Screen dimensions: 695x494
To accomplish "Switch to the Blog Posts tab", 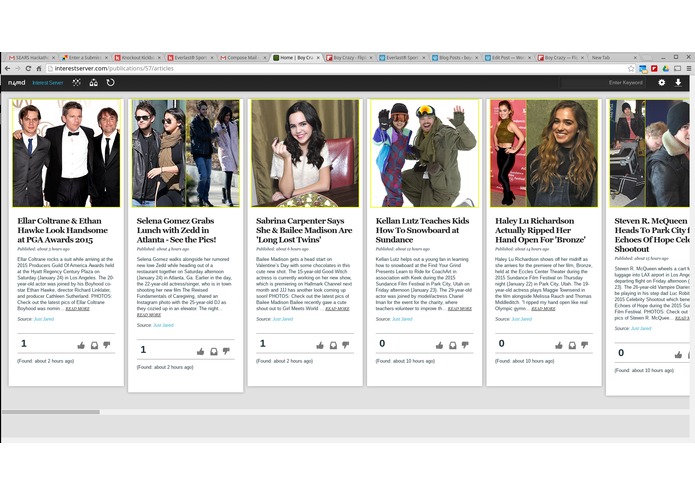I will (x=455, y=58).
